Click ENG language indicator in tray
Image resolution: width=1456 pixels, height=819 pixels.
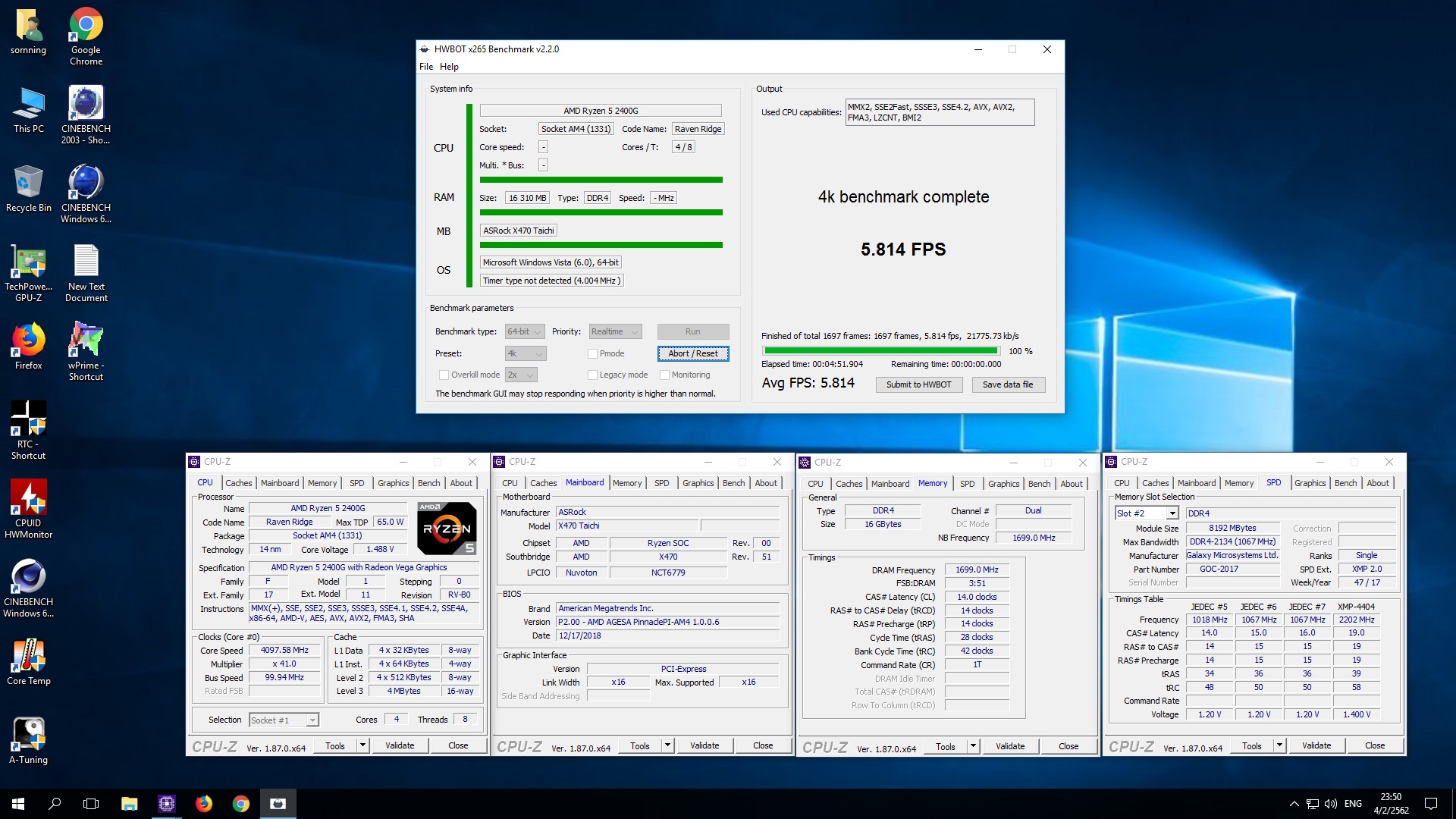(1353, 804)
